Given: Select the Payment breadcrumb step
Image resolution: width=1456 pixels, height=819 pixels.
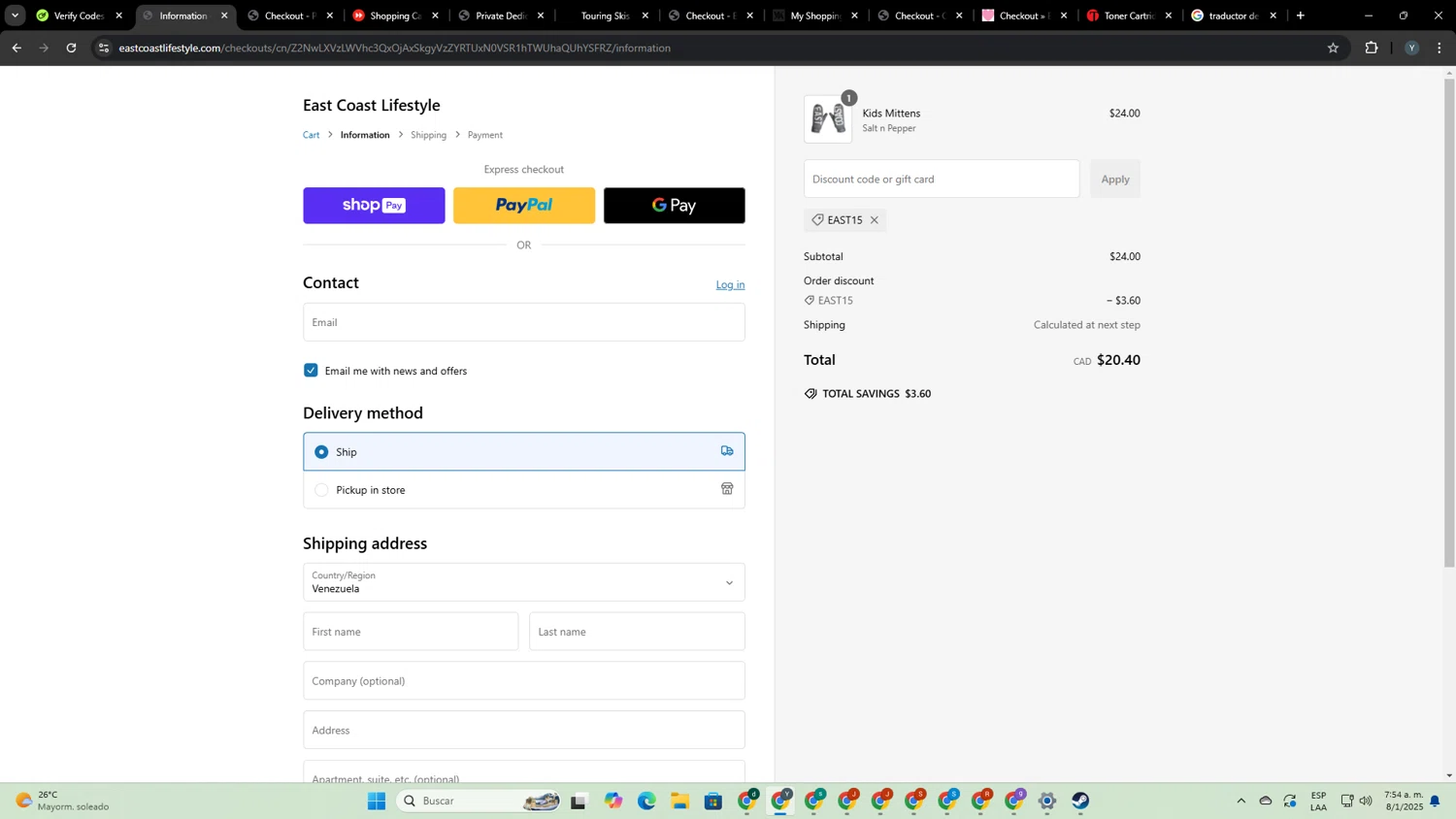Looking at the screenshot, I should click(485, 135).
